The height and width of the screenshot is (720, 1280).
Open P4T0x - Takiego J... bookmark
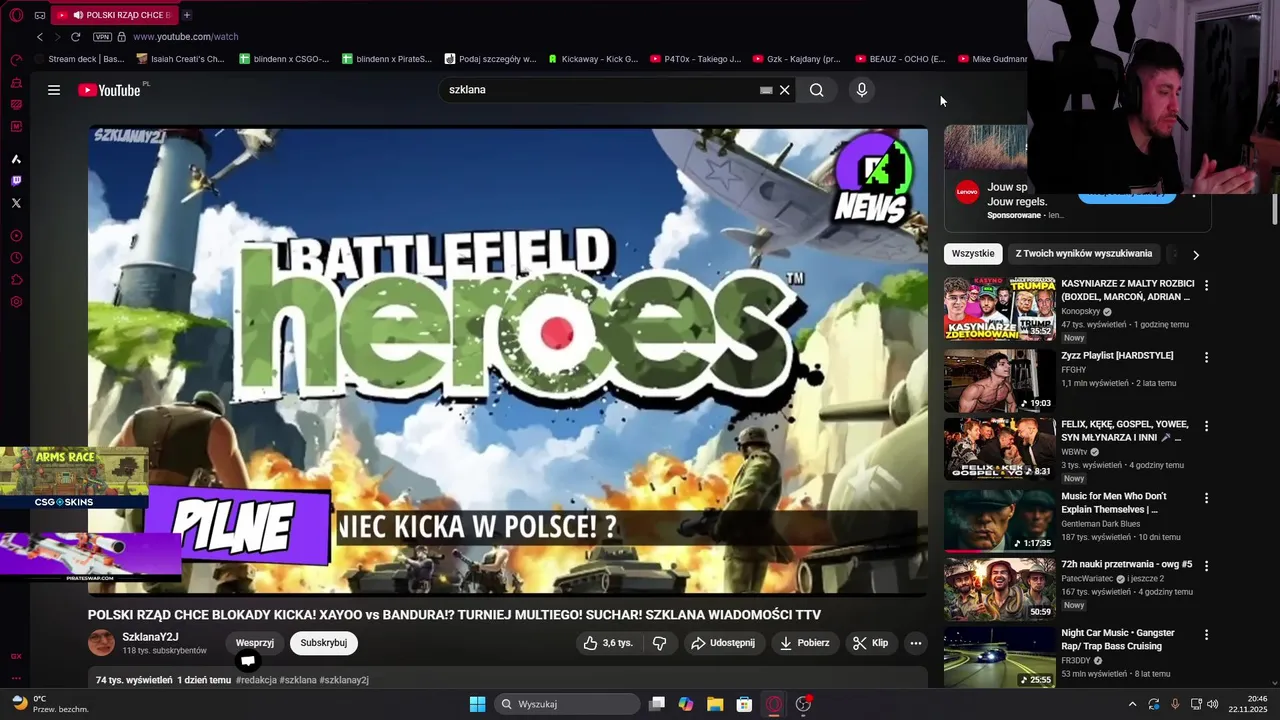click(695, 59)
